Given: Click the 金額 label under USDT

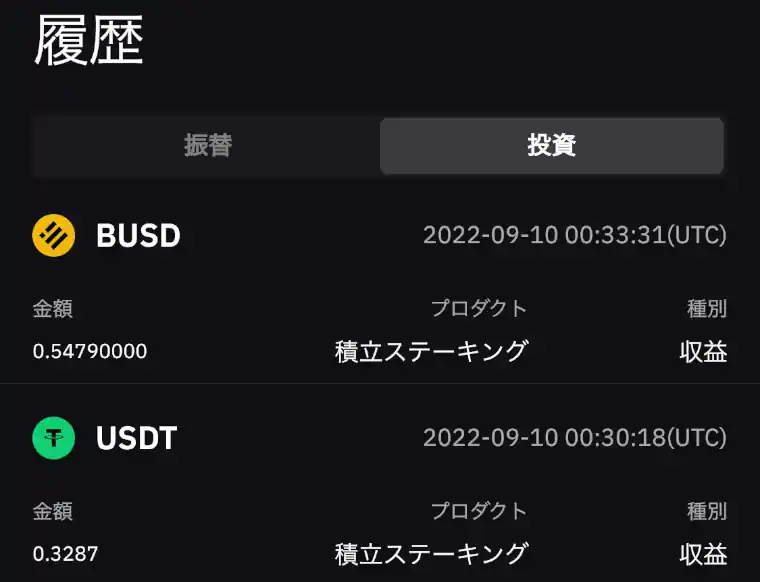Looking at the screenshot, I should pyautogui.click(x=52, y=511).
